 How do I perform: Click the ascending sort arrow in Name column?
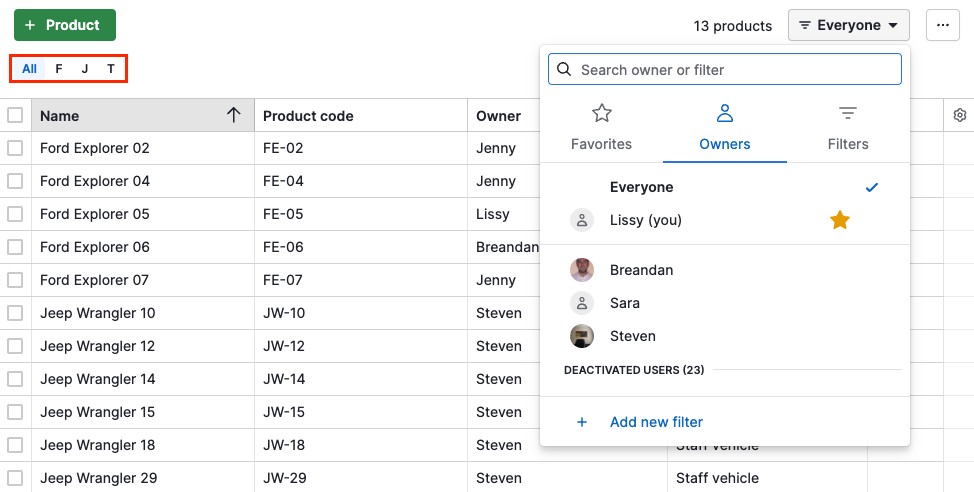234,115
